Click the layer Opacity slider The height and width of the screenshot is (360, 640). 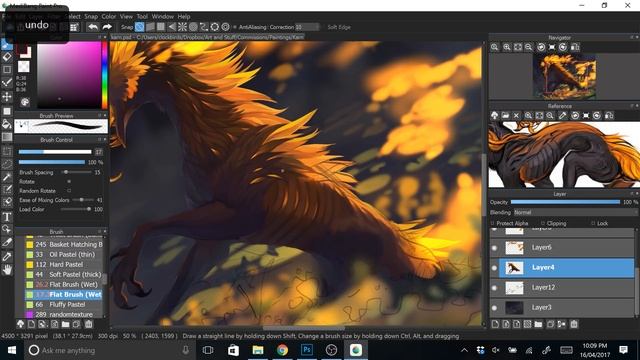(x=565, y=202)
